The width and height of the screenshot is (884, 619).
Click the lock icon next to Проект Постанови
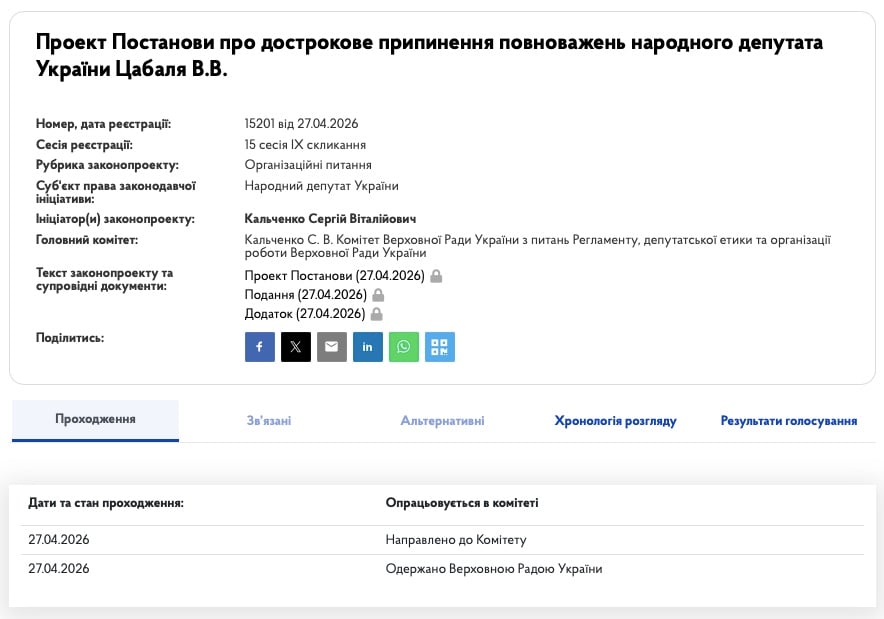click(x=436, y=275)
